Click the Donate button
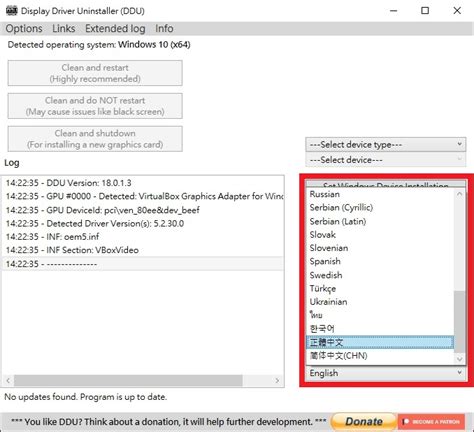This screenshot has width=474, height=432. click(364, 422)
